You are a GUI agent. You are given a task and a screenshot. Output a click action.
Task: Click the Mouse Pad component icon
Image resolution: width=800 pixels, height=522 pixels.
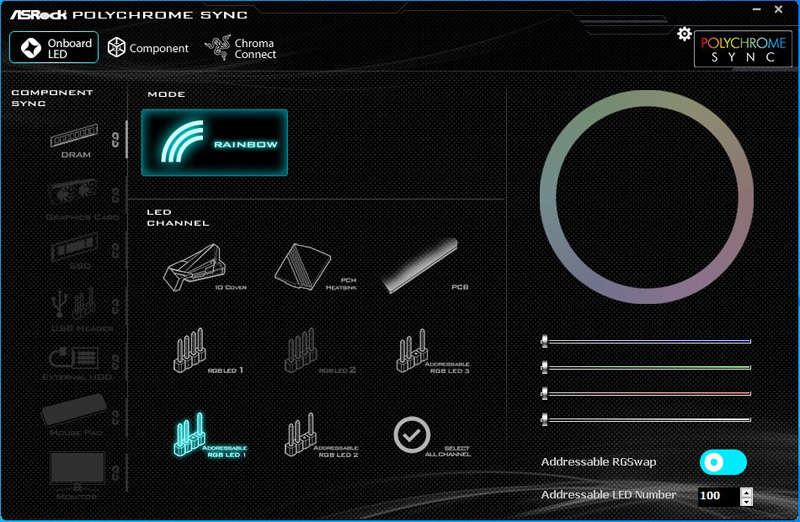coord(74,409)
